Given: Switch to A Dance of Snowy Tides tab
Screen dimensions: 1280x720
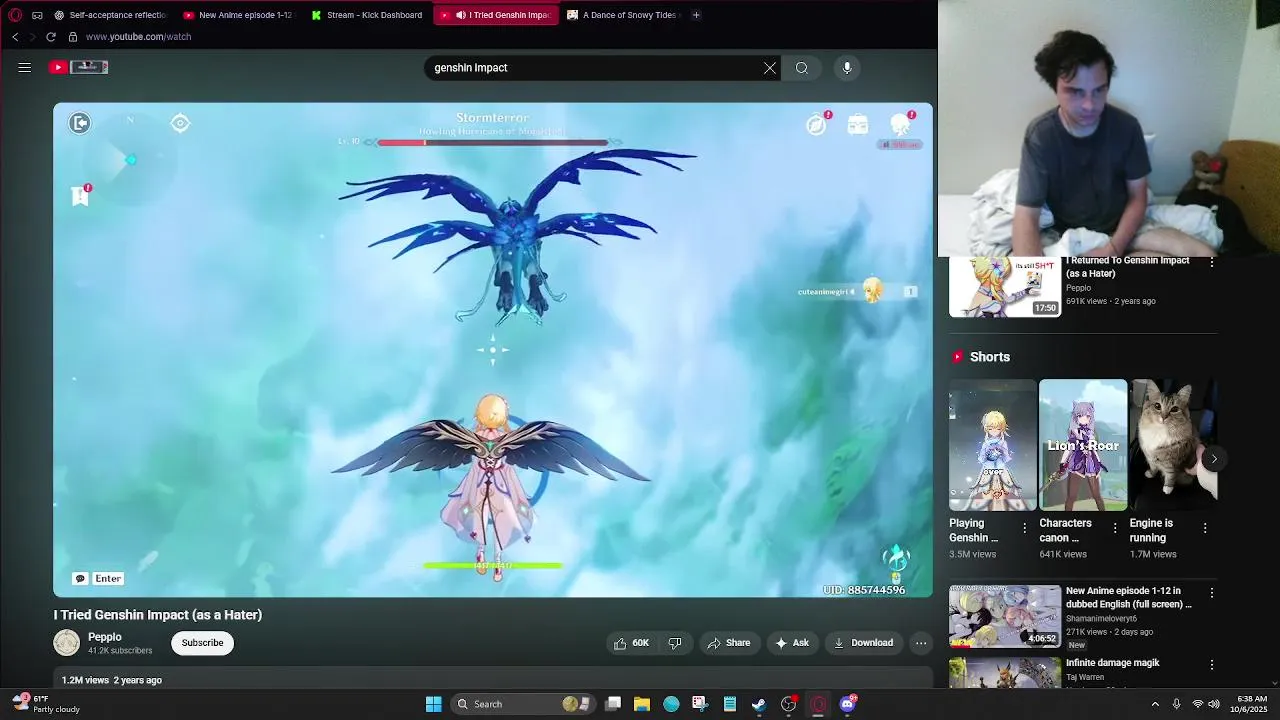Looking at the screenshot, I should [x=623, y=15].
